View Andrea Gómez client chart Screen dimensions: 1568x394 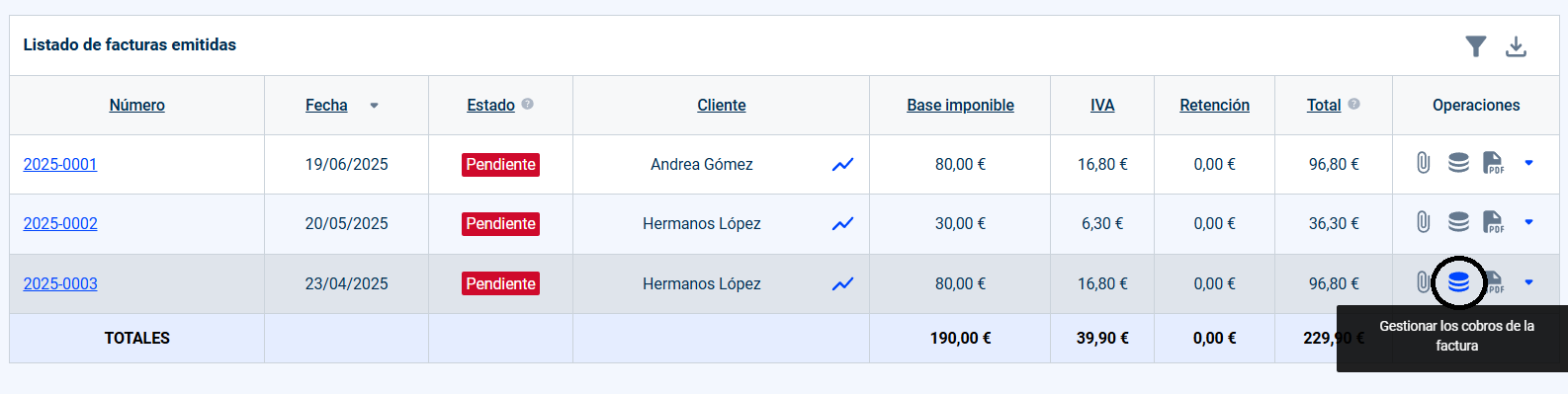(842, 165)
